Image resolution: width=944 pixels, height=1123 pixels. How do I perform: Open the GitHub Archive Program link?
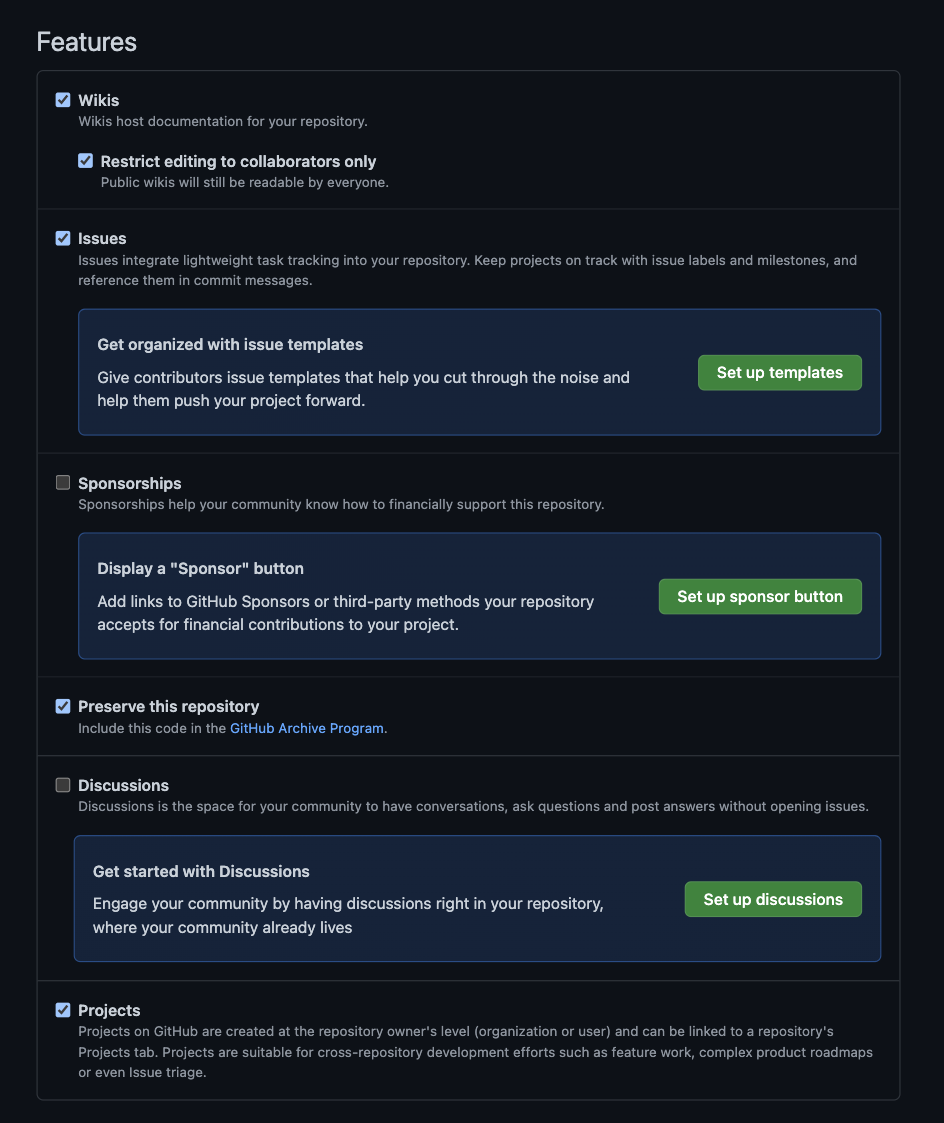coord(306,728)
